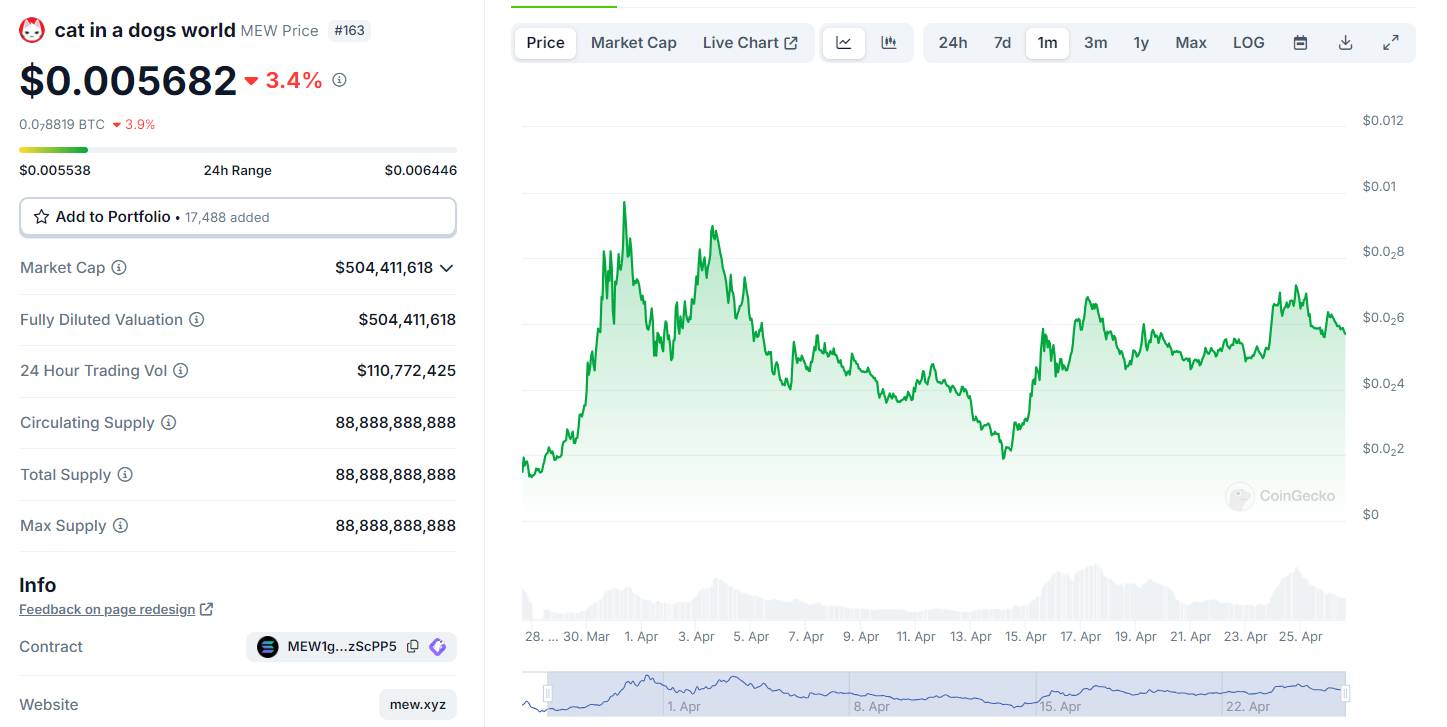The image size is (1447, 727).
Task: Click the Add to Portfolio button
Action: tap(238, 217)
